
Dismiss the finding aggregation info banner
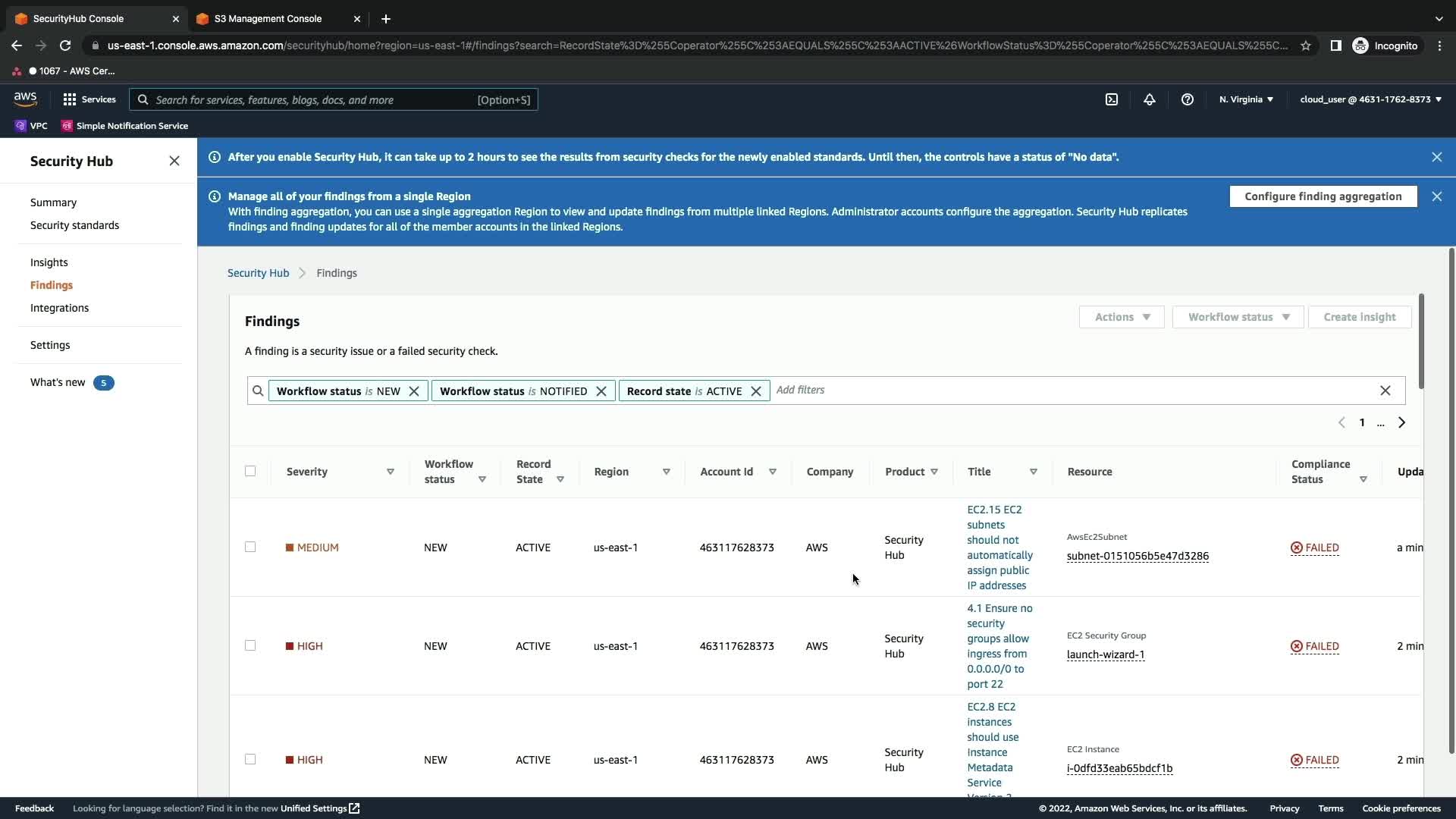tap(1436, 196)
